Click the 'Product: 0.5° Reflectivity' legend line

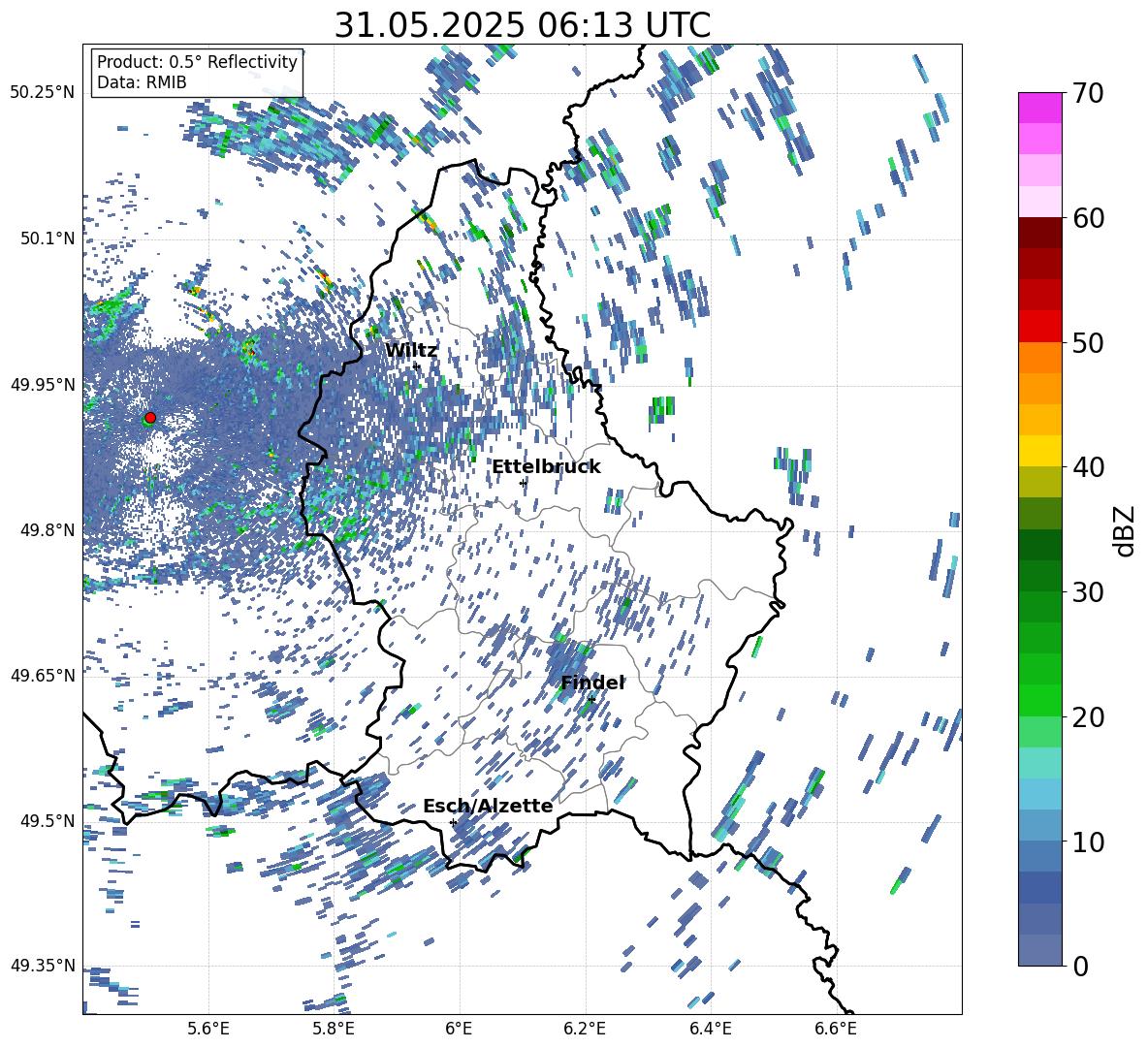click(197, 61)
